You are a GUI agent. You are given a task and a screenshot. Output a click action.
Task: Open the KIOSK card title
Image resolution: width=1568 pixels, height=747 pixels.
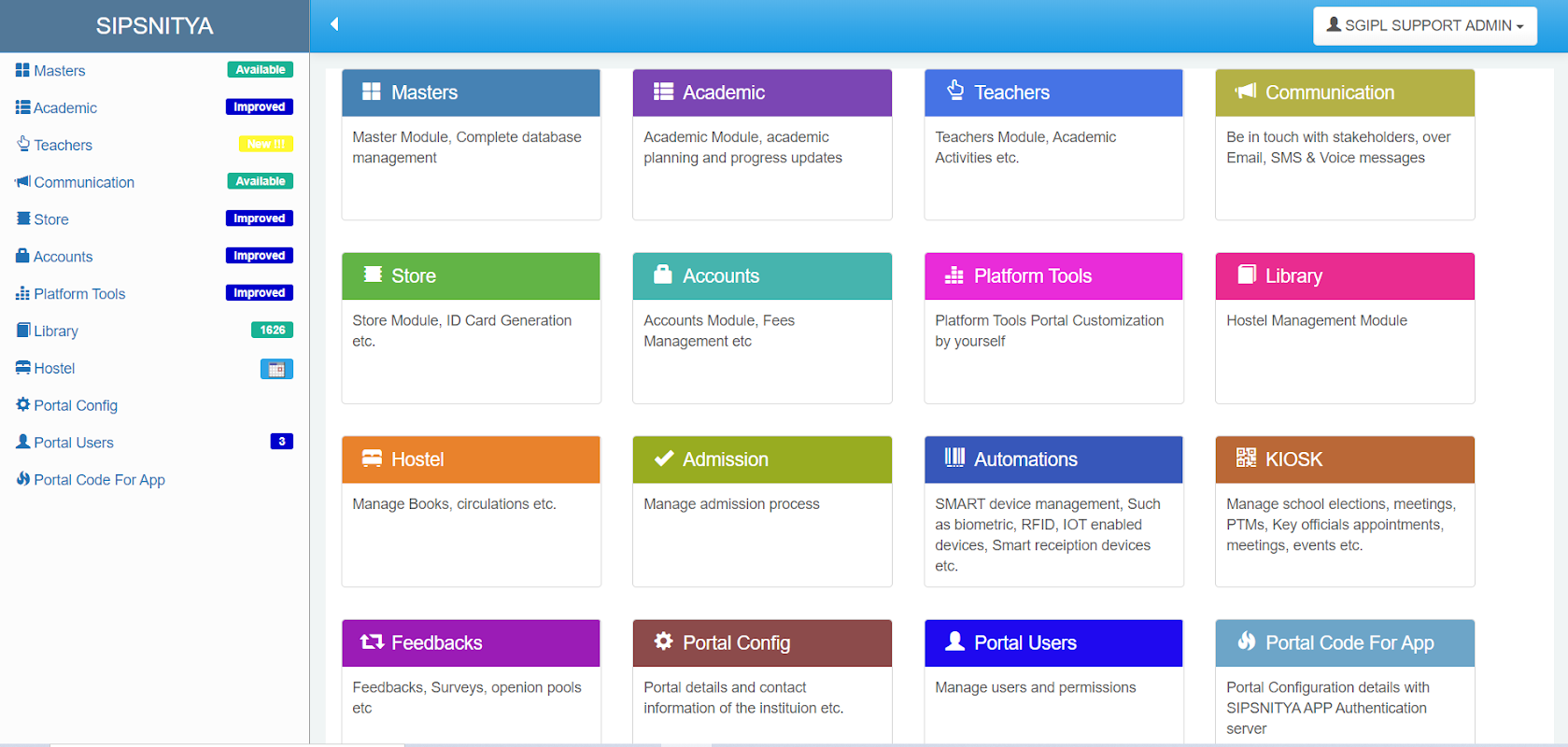point(1294,459)
